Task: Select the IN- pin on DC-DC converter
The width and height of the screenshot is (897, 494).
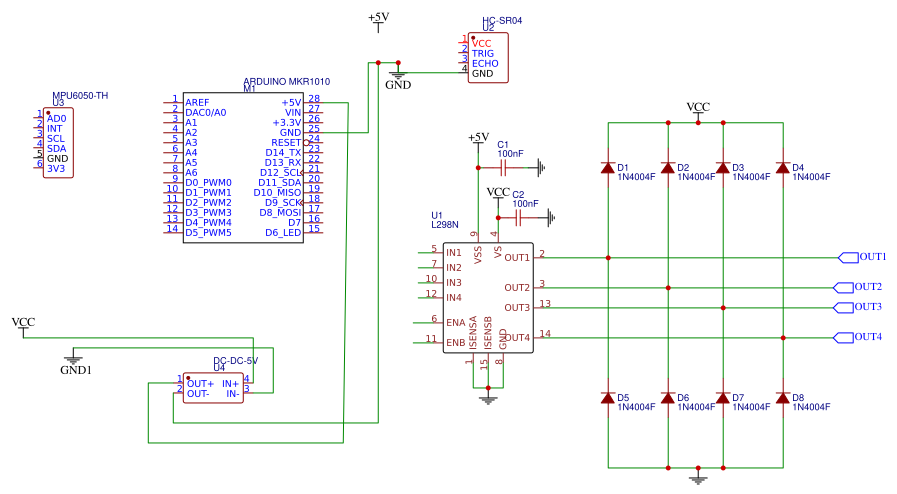Action: 232,394
